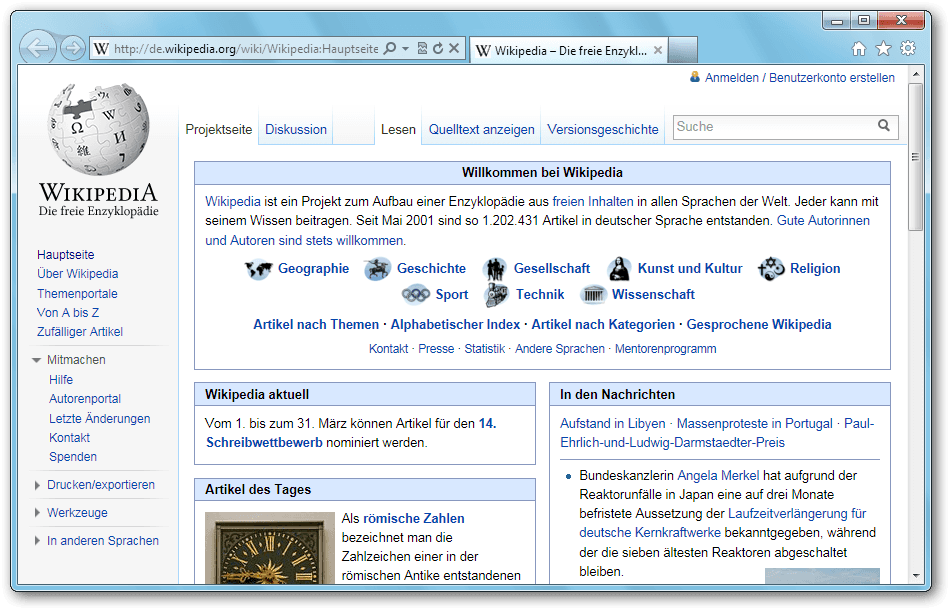Open the Tools gear menu
The width and height of the screenshot is (950, 610).
(908, 48)
